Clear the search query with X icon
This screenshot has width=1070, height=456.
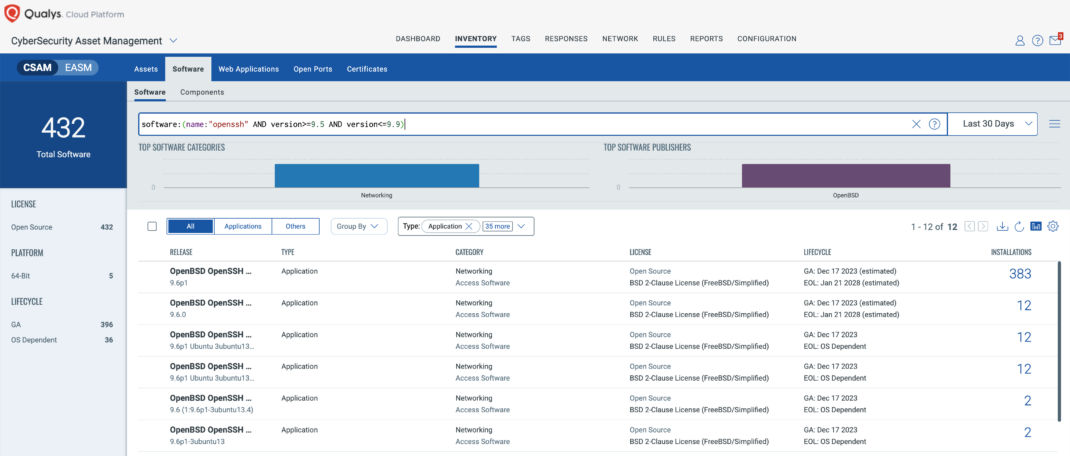click(916, 124)
